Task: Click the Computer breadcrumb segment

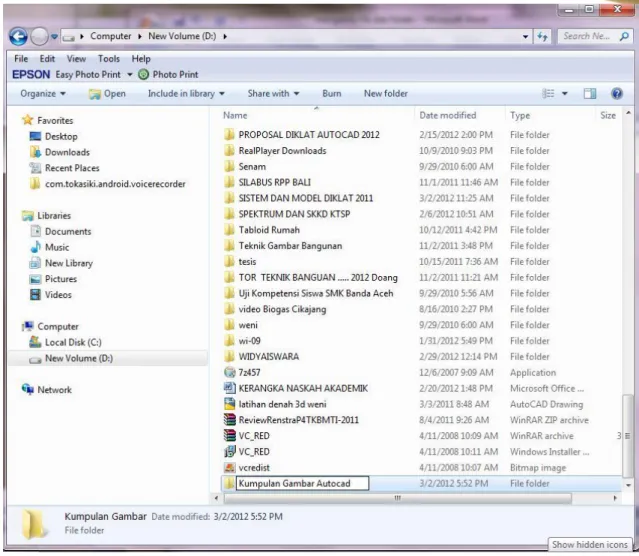Action: pyautogui.click(x=110, y=36)
